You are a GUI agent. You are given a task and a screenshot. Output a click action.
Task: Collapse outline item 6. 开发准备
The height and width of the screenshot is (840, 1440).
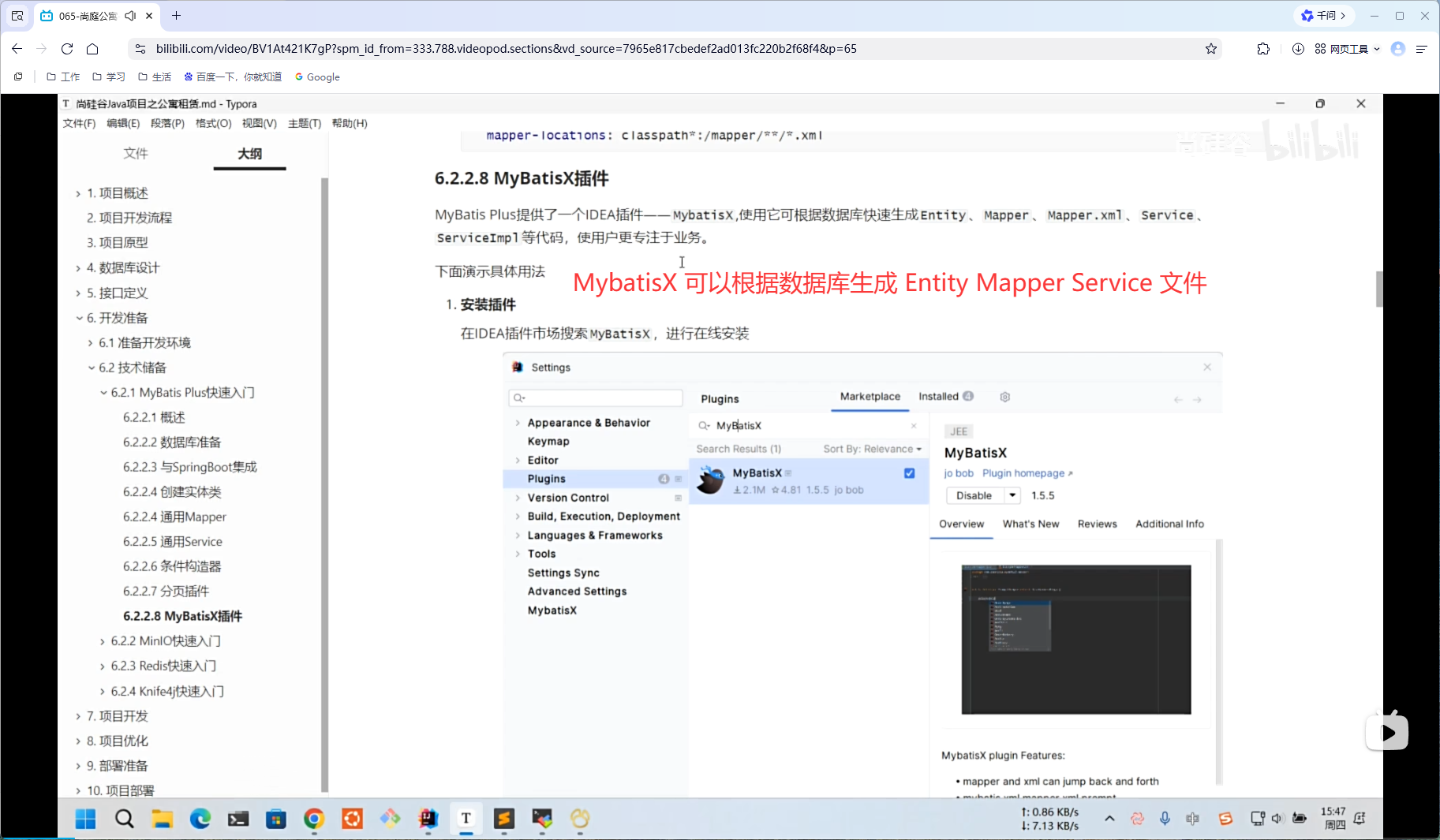(x=78, y=319)
